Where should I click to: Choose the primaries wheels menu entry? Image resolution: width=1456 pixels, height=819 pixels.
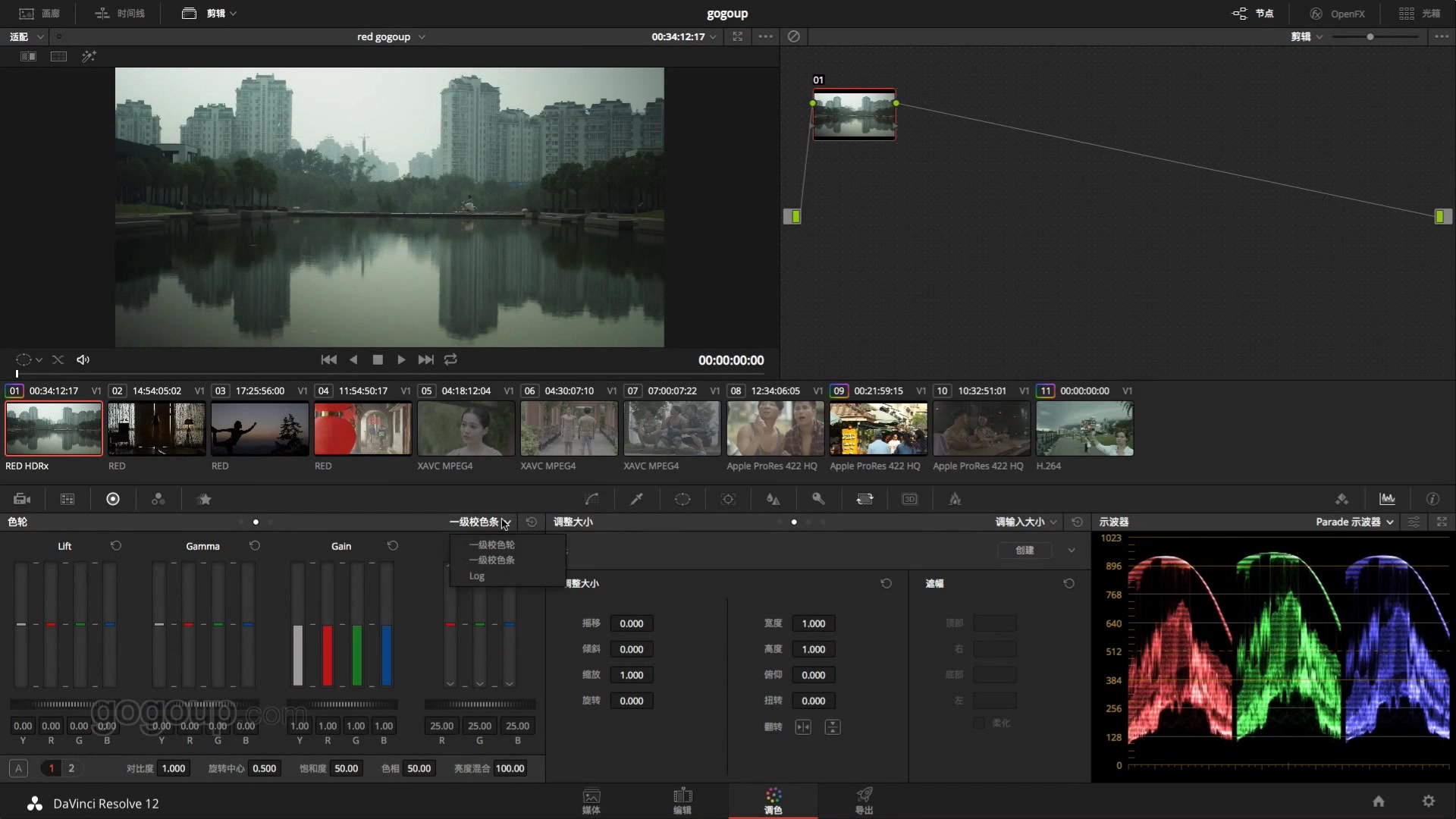[492, 544]
